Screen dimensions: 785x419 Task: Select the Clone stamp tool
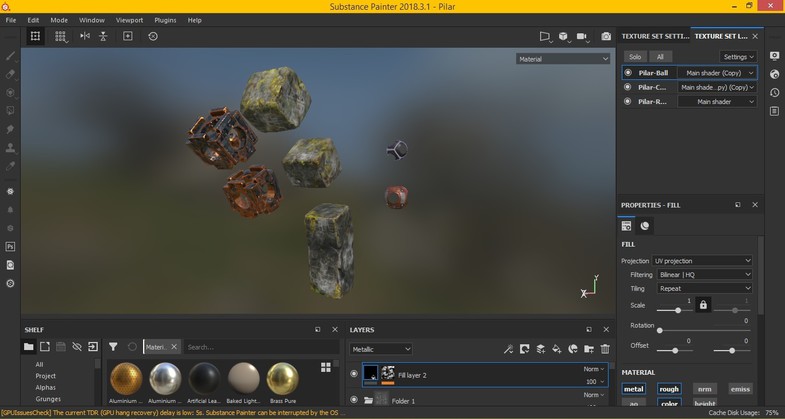(x=10, y=148)
